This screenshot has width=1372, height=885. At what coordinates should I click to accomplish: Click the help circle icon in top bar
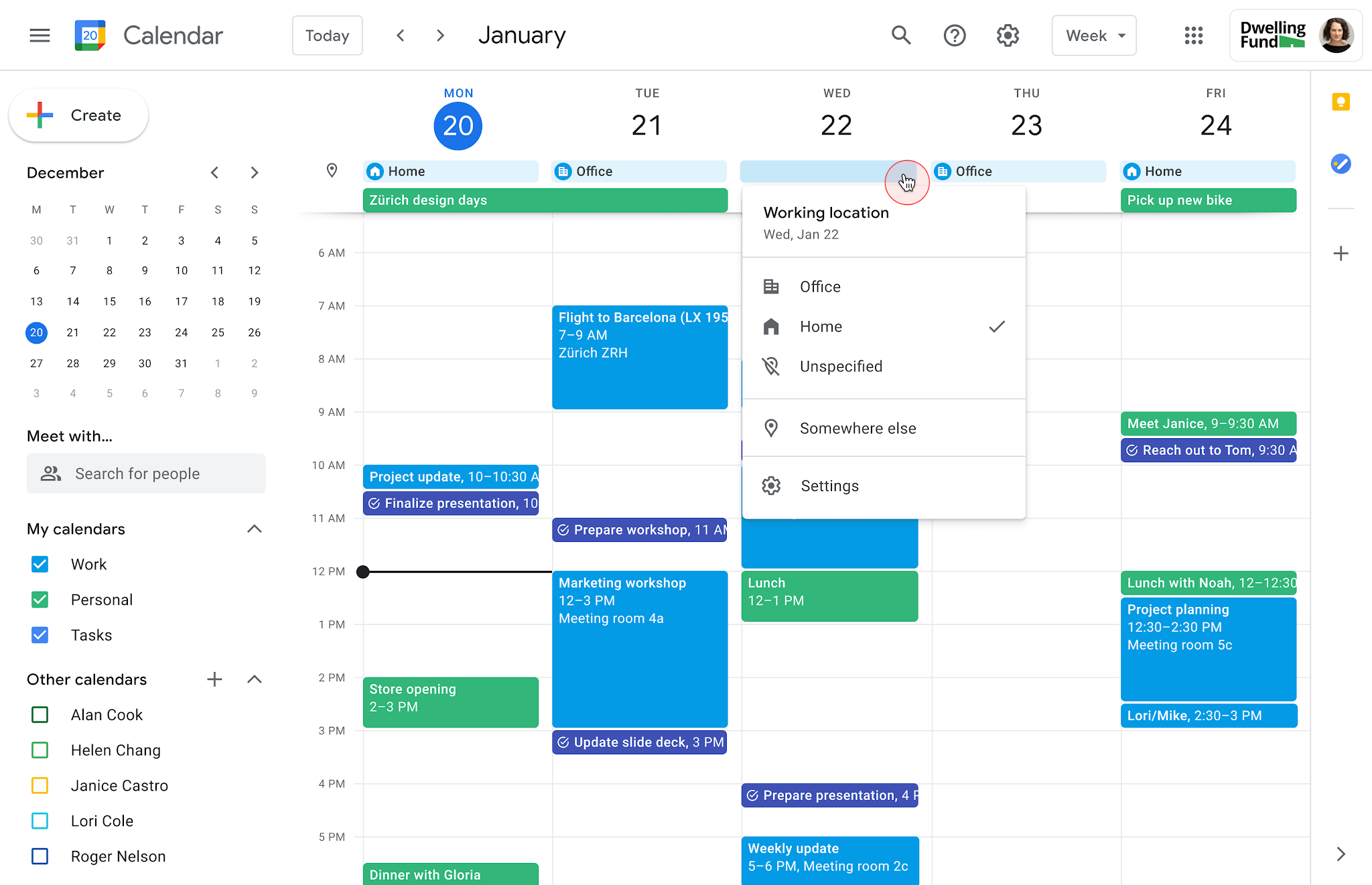954,35
